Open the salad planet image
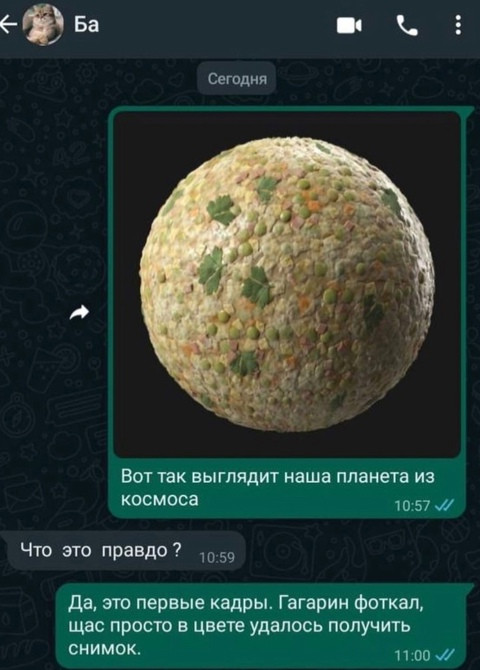The width and height of the screenshot is (480, 670). click(x=287, y=284)
